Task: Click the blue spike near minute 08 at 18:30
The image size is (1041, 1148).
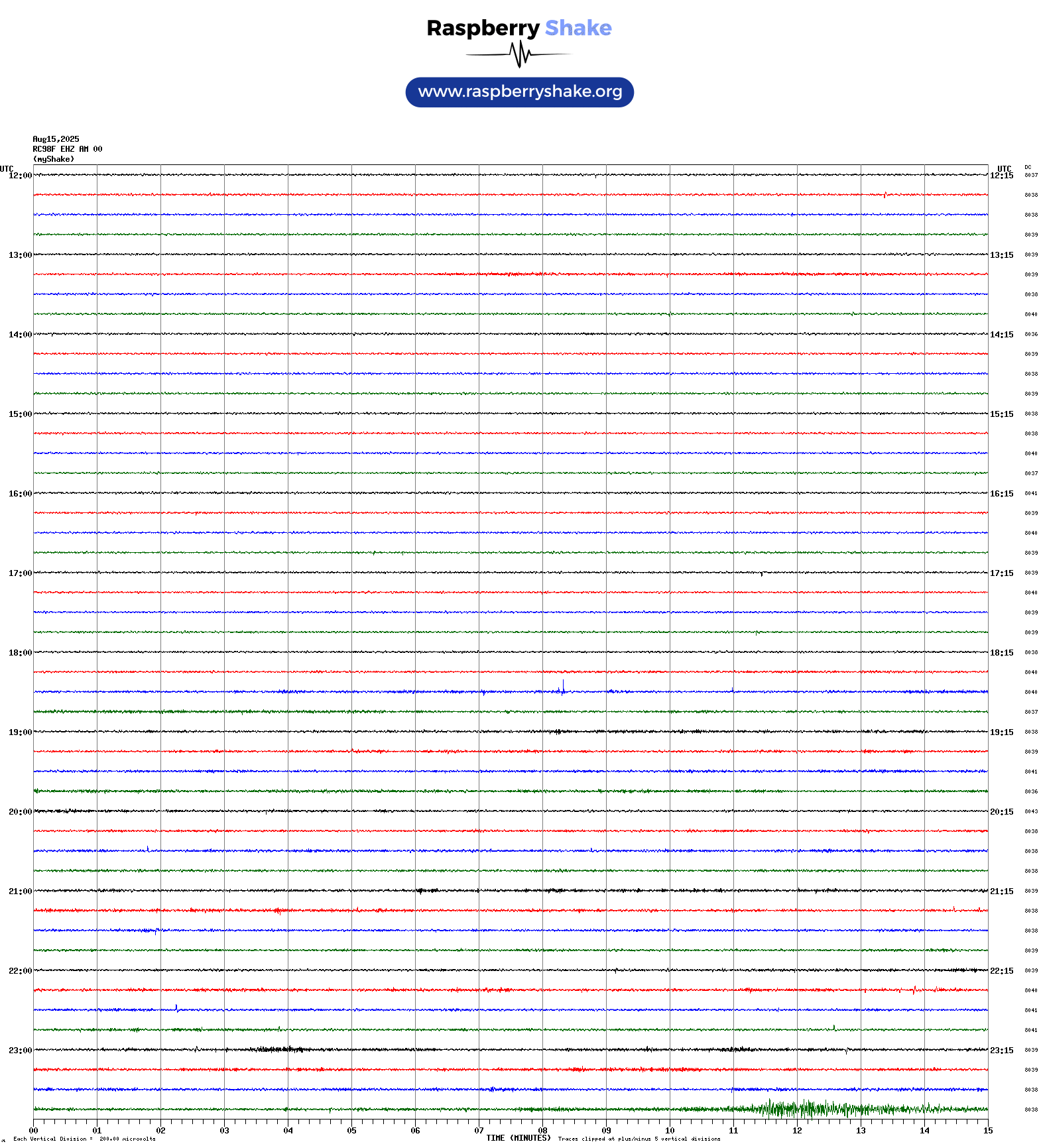Action: pos(563,687)
